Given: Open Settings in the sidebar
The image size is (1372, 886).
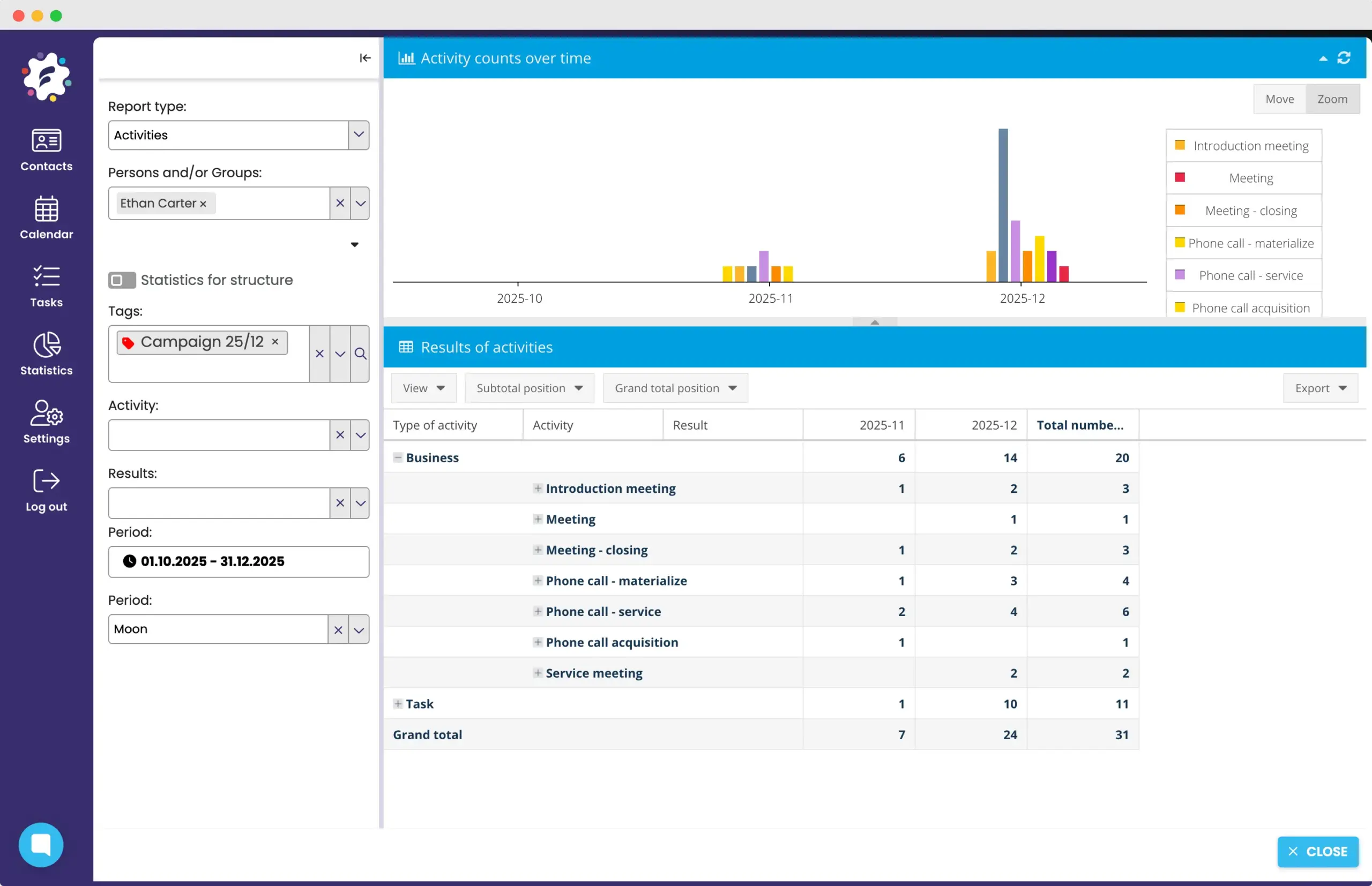Looking at the screenshot, I should click(x=46, y=422).
